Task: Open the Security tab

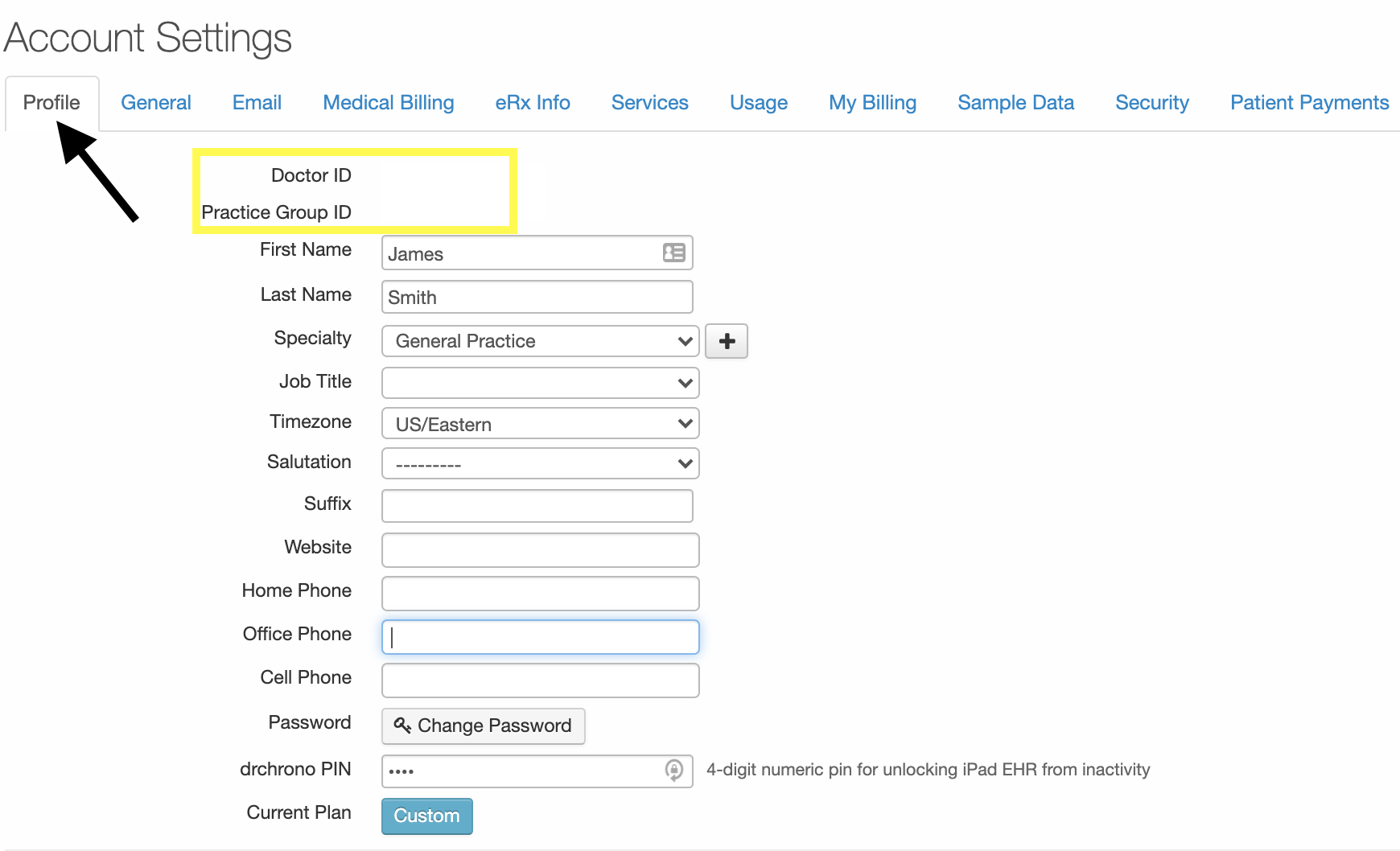Action: (x=1152, y=103)
